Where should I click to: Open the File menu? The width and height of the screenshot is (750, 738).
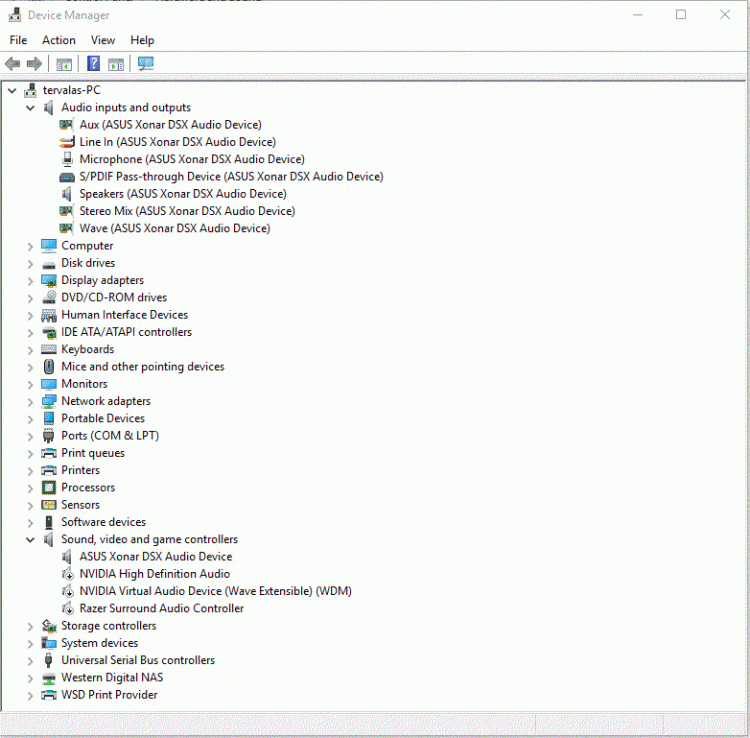pyautogui.click(x=18, y=40)
